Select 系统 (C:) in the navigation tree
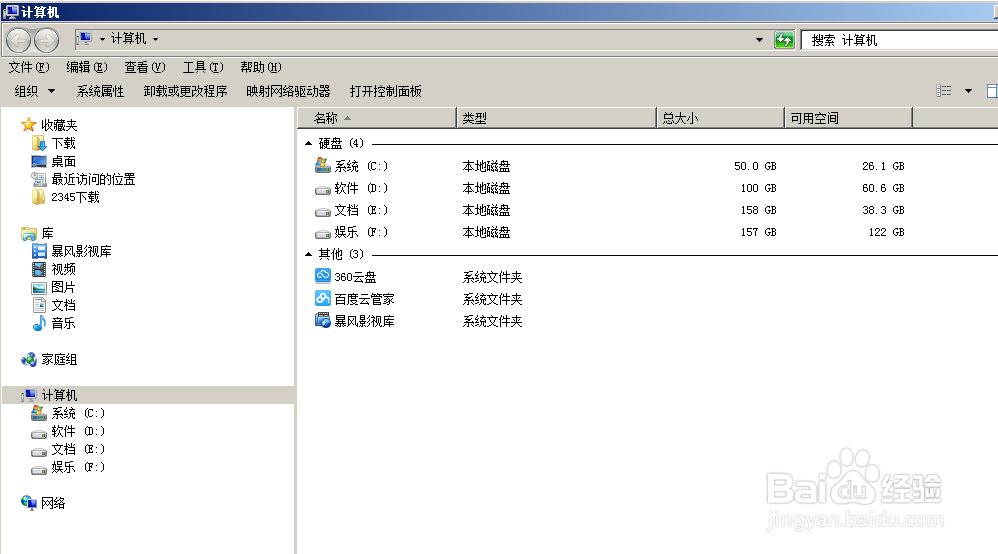The image size is (998, 554). (78, 413)
